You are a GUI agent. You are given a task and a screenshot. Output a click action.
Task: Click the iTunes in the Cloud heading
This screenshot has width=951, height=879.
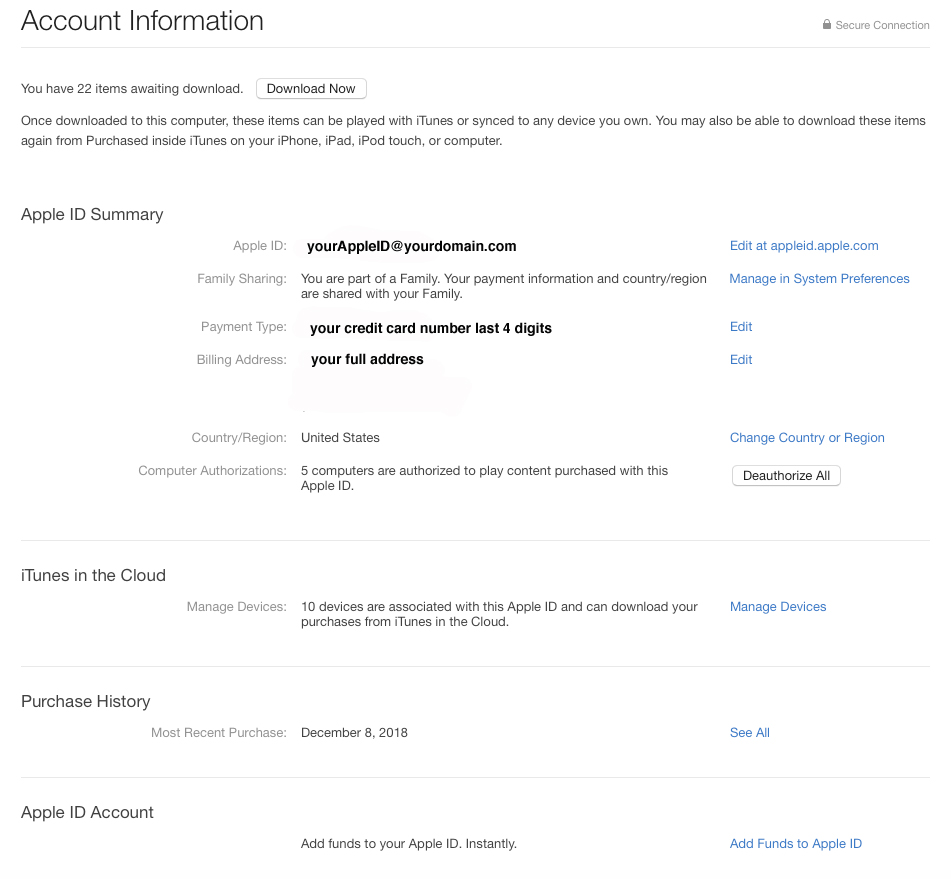[x=93, y=575]
